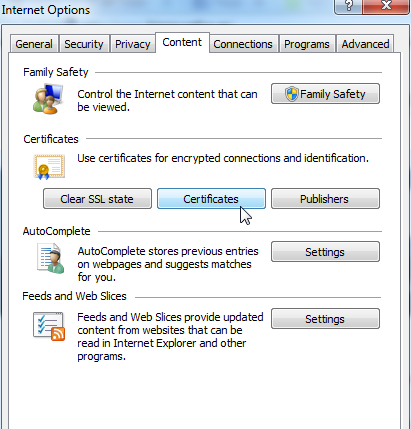The height and width of the screenshot is (429, 411).
Task: Click the Publishers button
Action: point(325,199)
